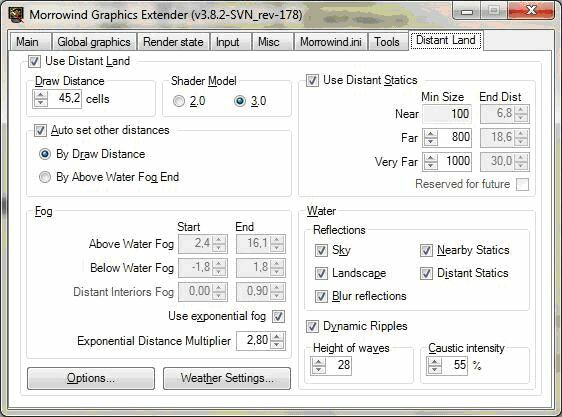The height and width of the screenshot is (417, 562).
Task: Click the Very Far Min Size value 1000
Action: (x=454, y=162)
